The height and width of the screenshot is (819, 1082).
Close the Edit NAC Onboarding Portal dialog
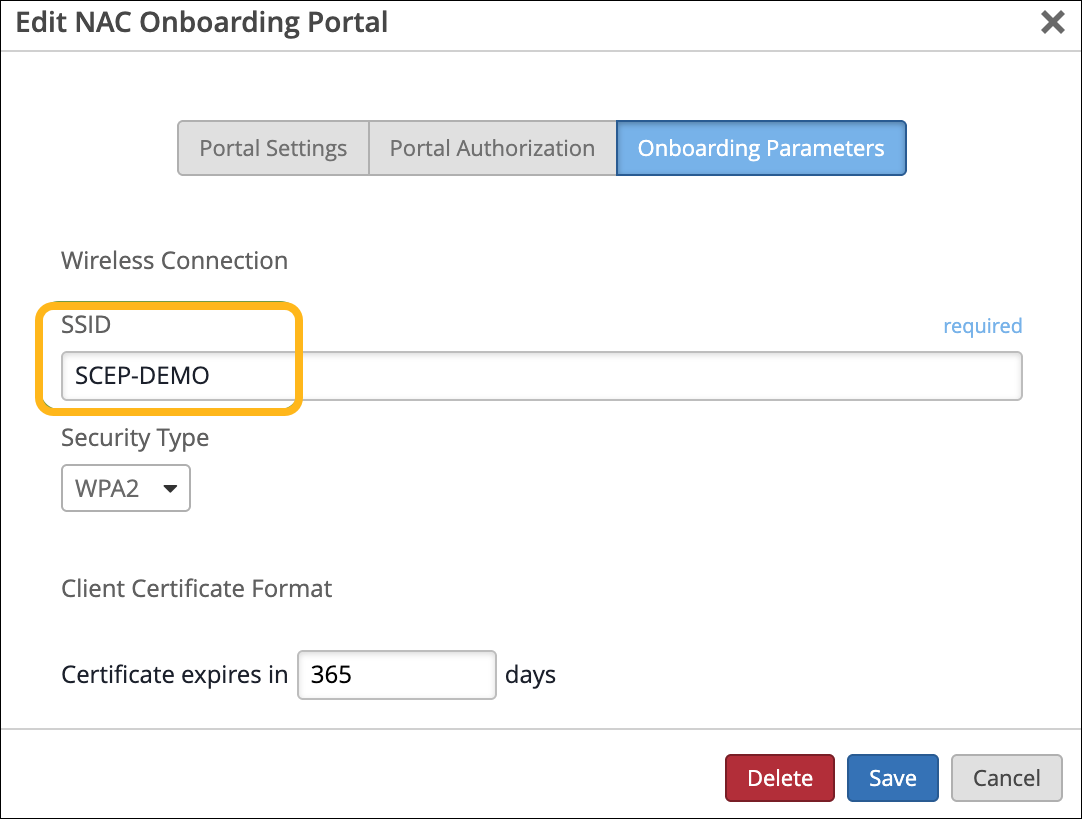point(1052,23)
